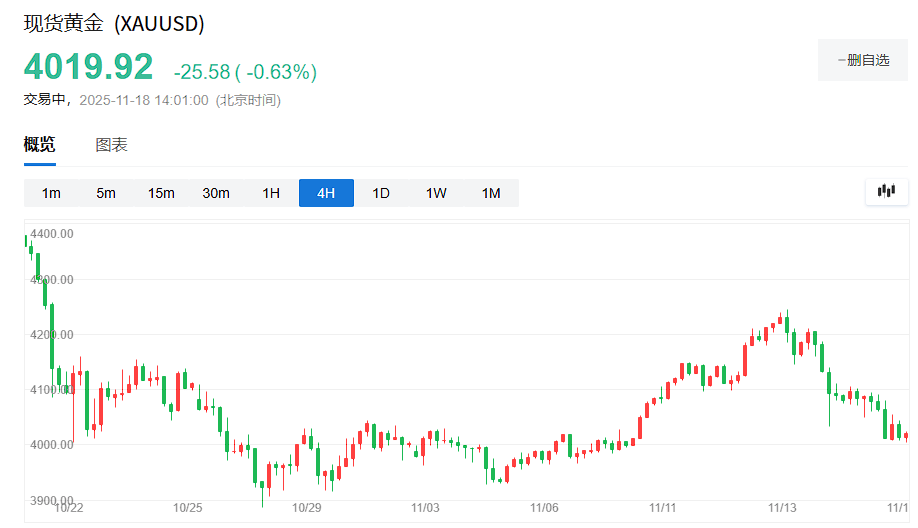Switch chart to 30m period
This screenshot has height=528, width=918.
click(x=216, y=193)
